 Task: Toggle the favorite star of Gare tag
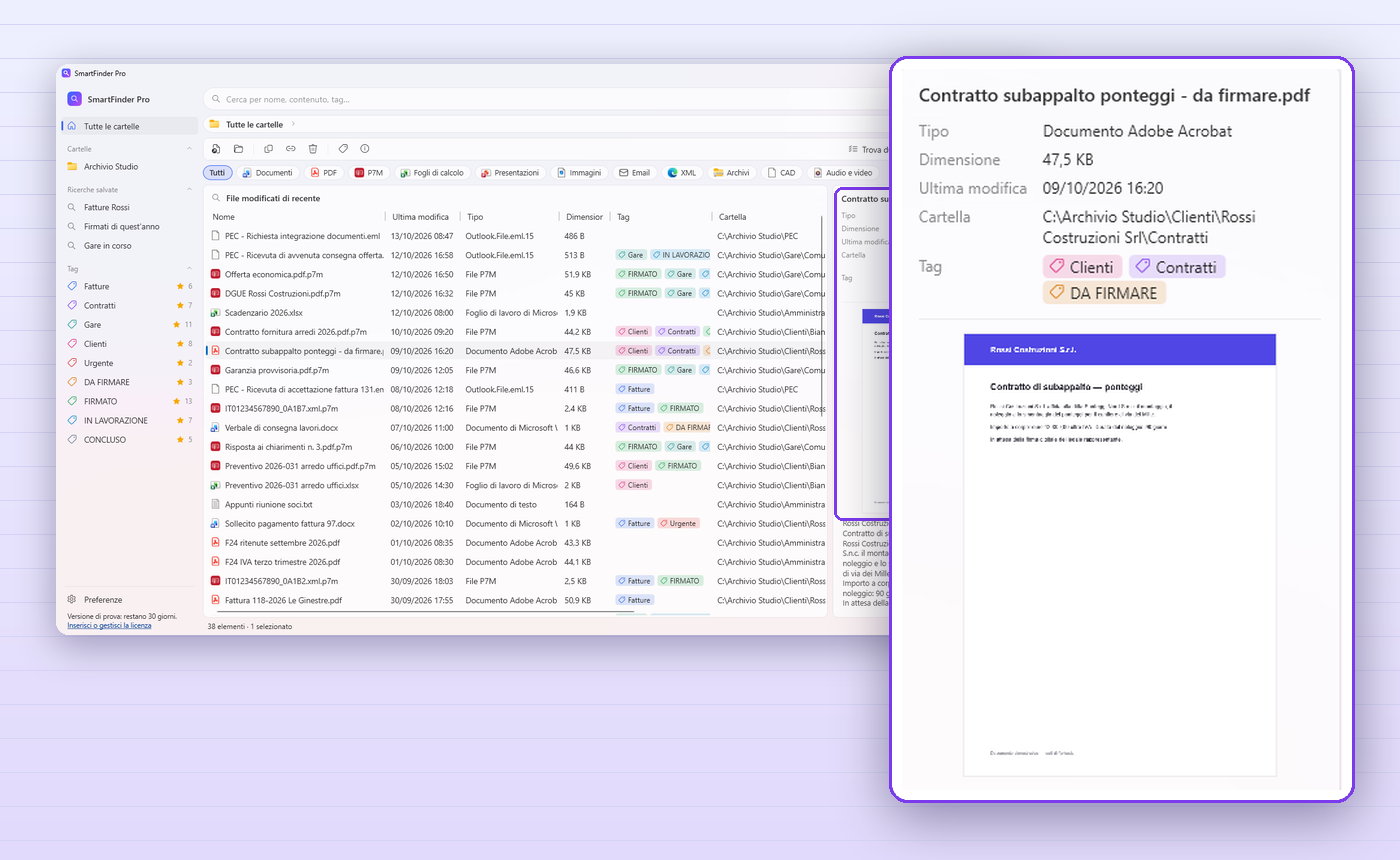click(176, 324)
